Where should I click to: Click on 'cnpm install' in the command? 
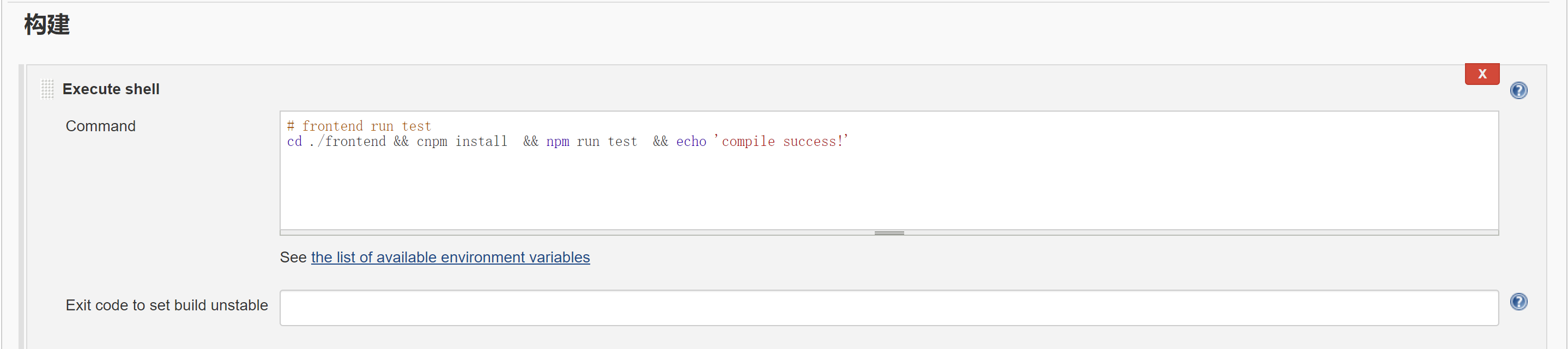[x=462, y=142]
